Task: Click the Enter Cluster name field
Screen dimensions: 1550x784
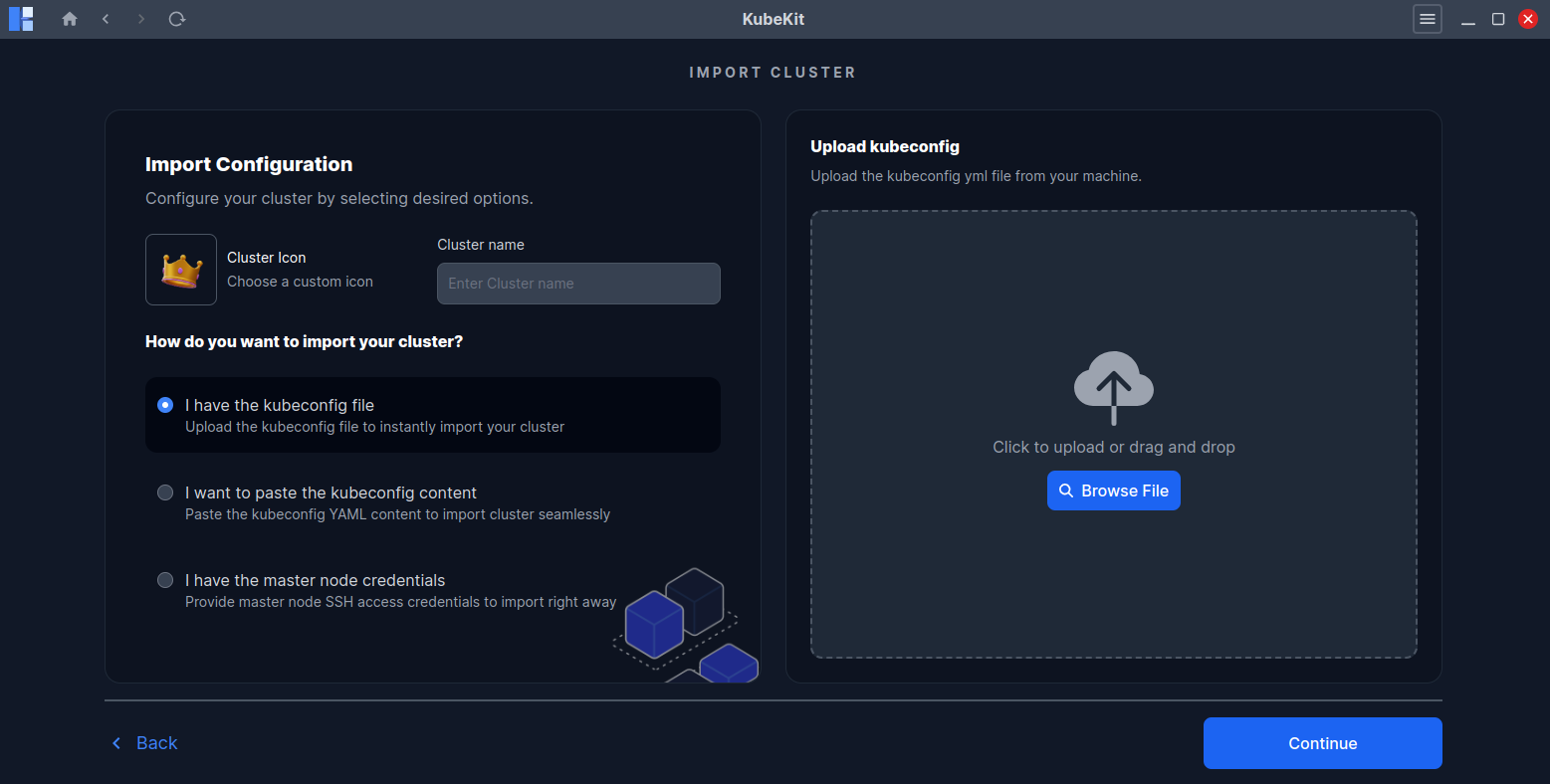Action: pos(577,284)
